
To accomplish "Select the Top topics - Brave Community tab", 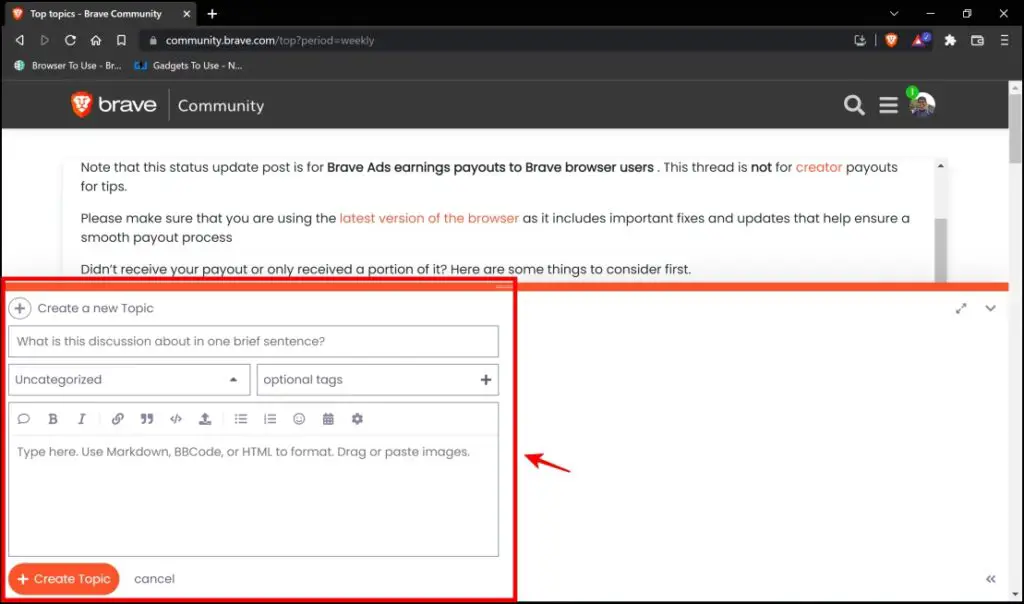I will [101, 14].
